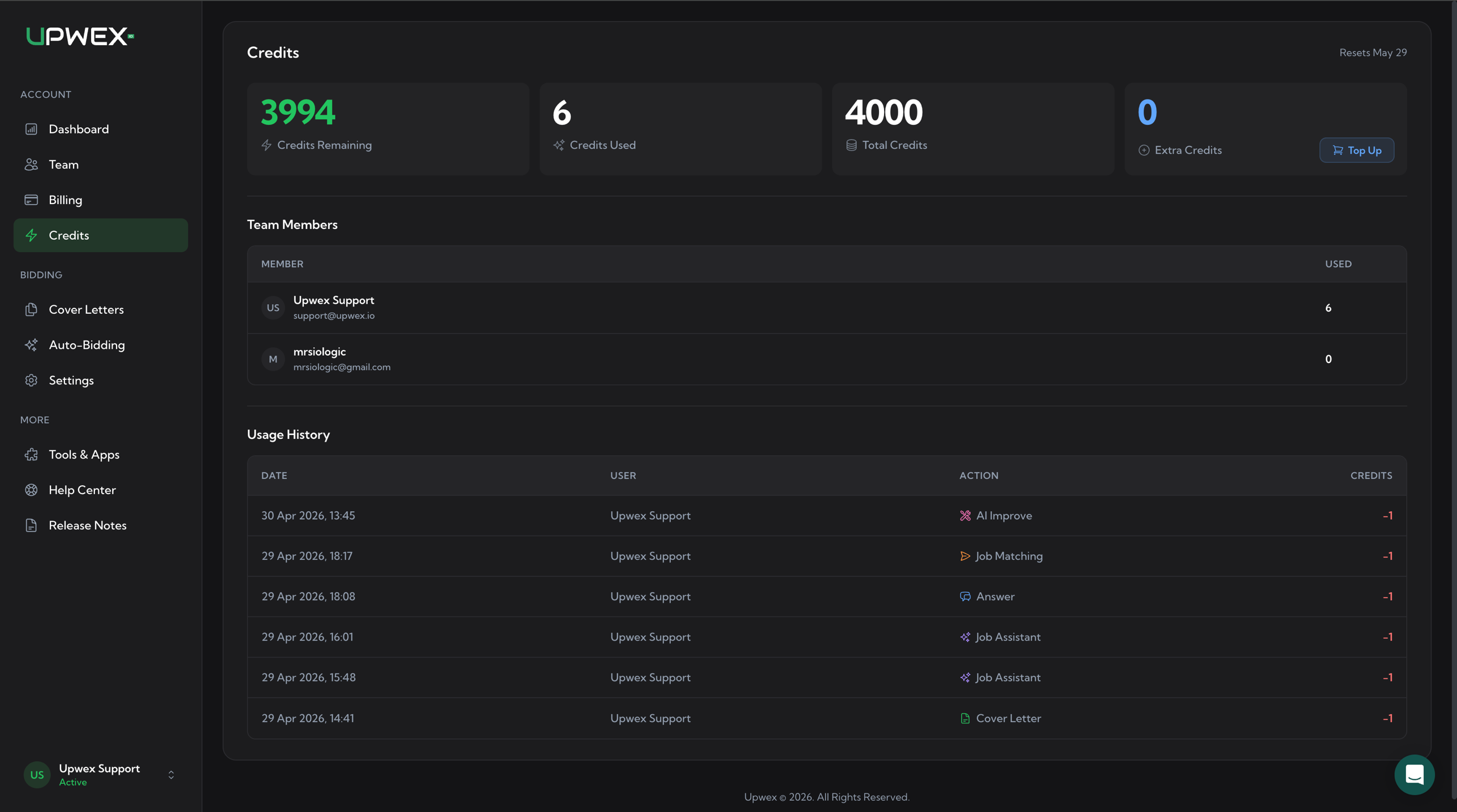Go to the Team page

point(101,165)
